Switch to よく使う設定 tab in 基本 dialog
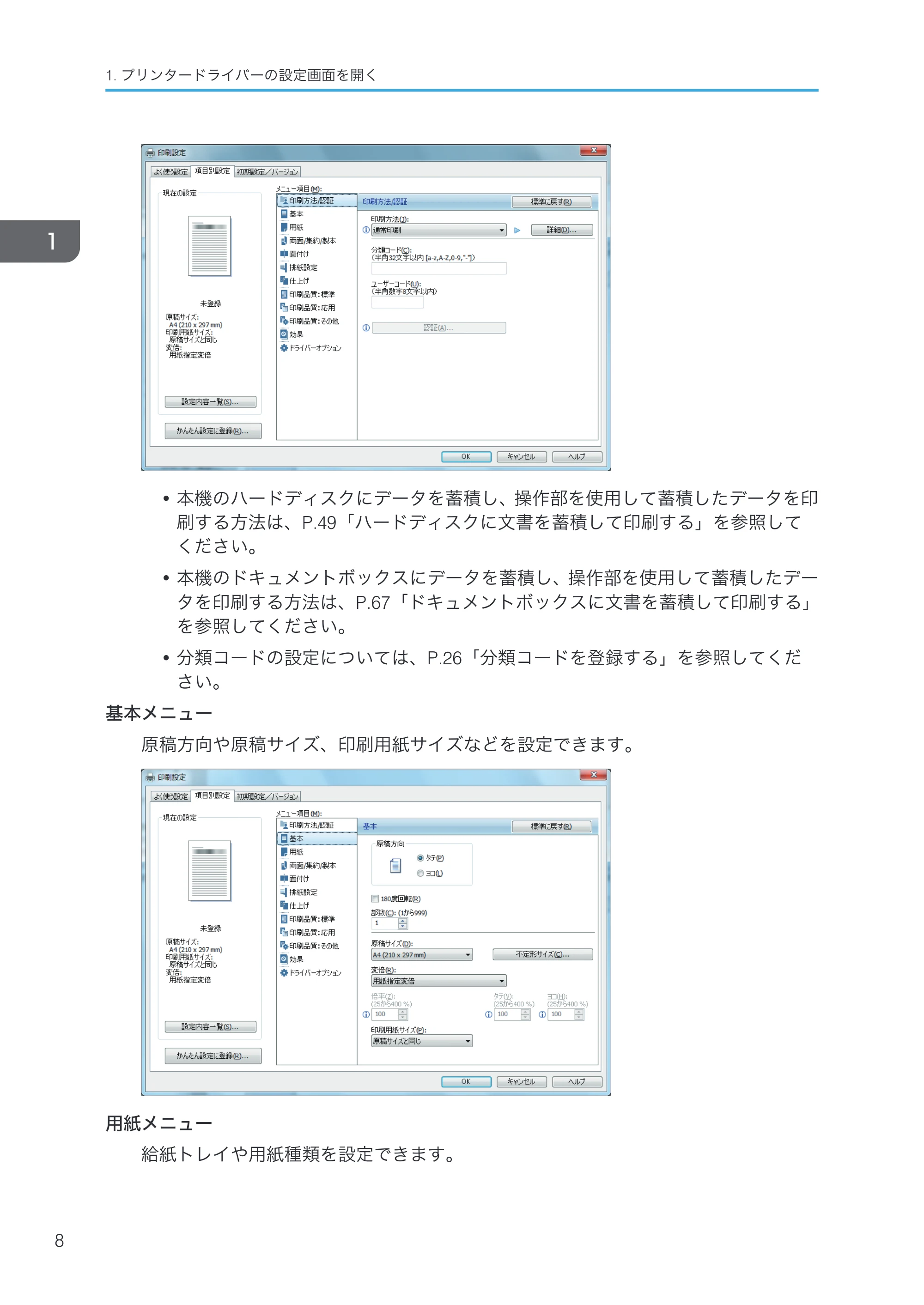The image size is (924, 1305). pyautogui.click(x=170, y=796)
